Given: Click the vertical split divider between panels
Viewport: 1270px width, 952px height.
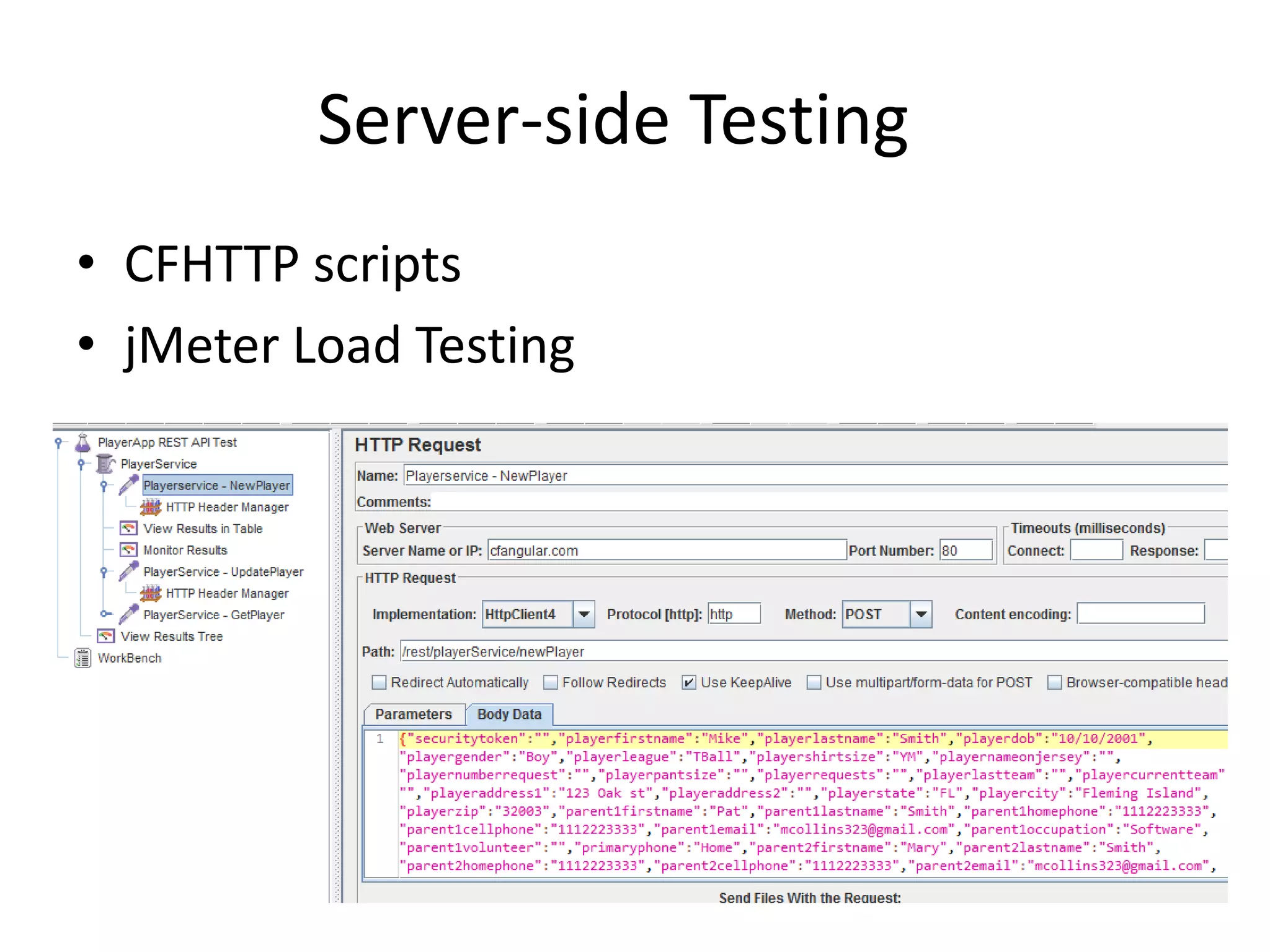Looking at the screenshot, I should [337, 666].
